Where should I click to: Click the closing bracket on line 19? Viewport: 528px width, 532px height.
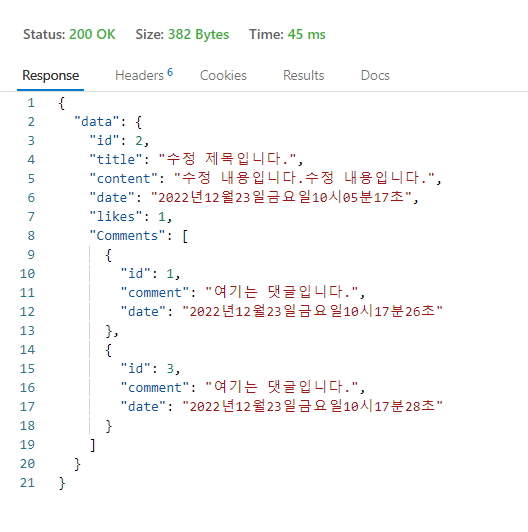pos(93,445)
